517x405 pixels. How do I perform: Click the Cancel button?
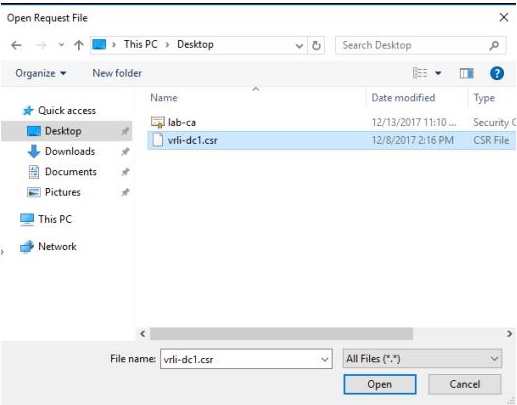[465, 384]
